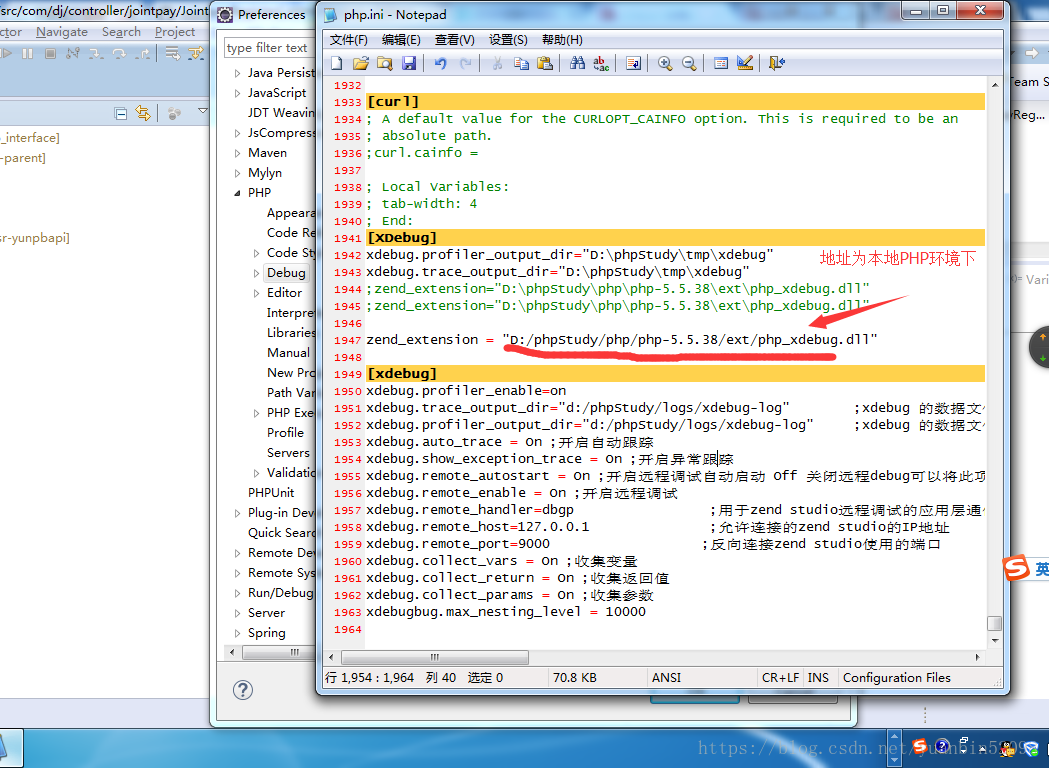Click the type filter text field
This screenshot has height=768, width=1049.
pyautogui.click(x=270, y=47)
